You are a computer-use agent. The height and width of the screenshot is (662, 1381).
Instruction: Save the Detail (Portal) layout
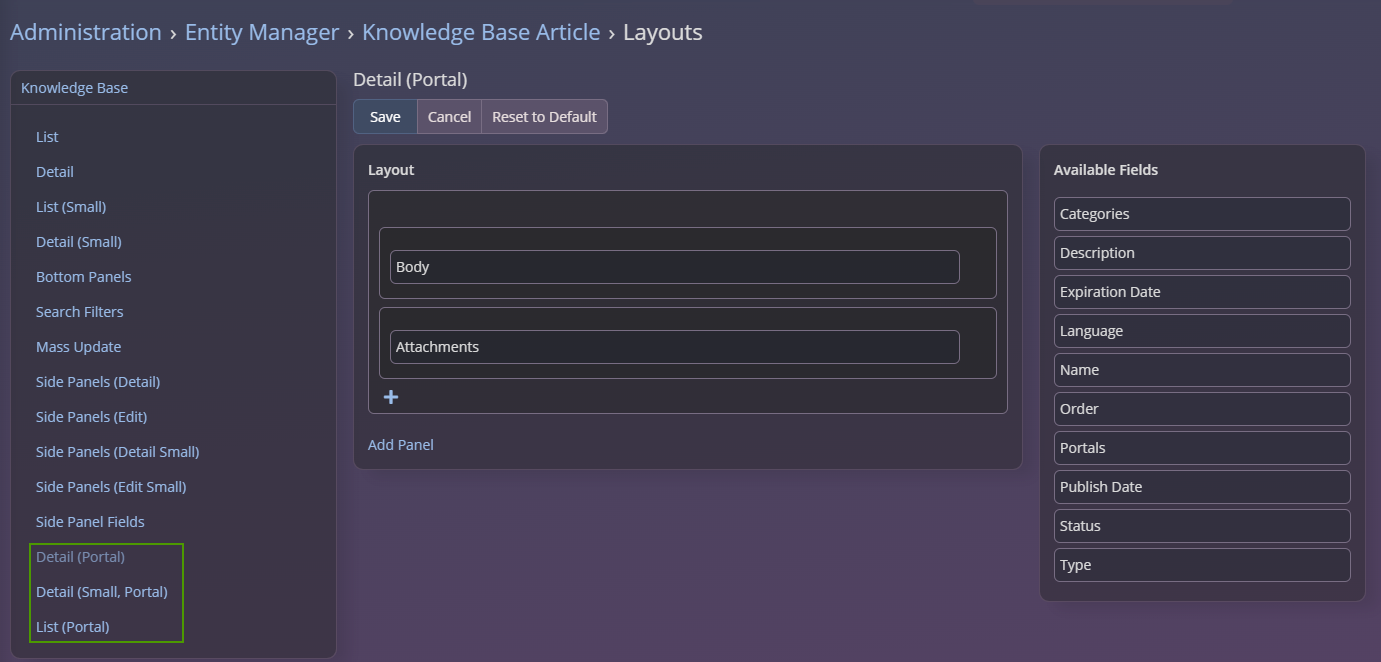click(x=385, y=117)
